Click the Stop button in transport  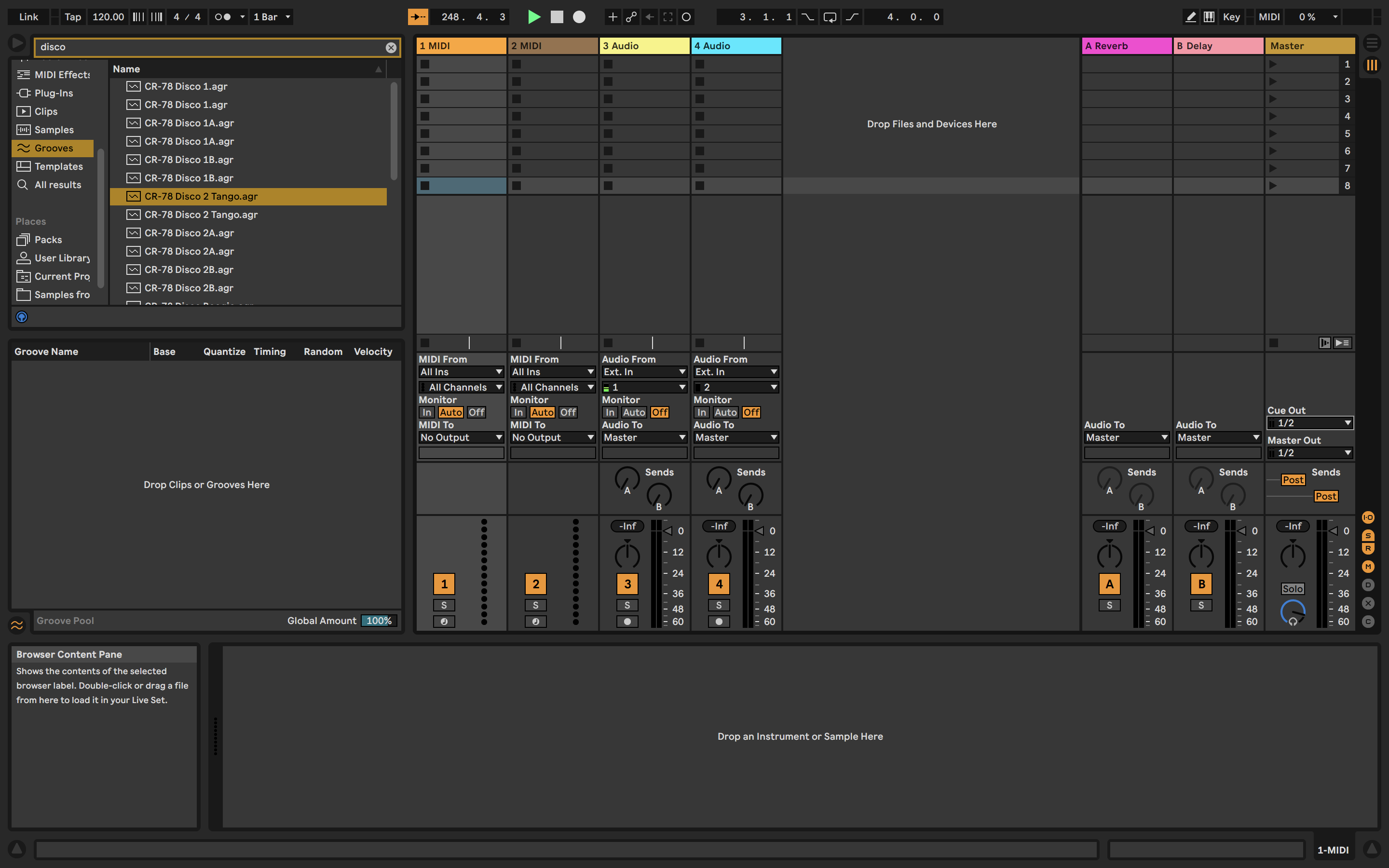[x=557, y=17]
